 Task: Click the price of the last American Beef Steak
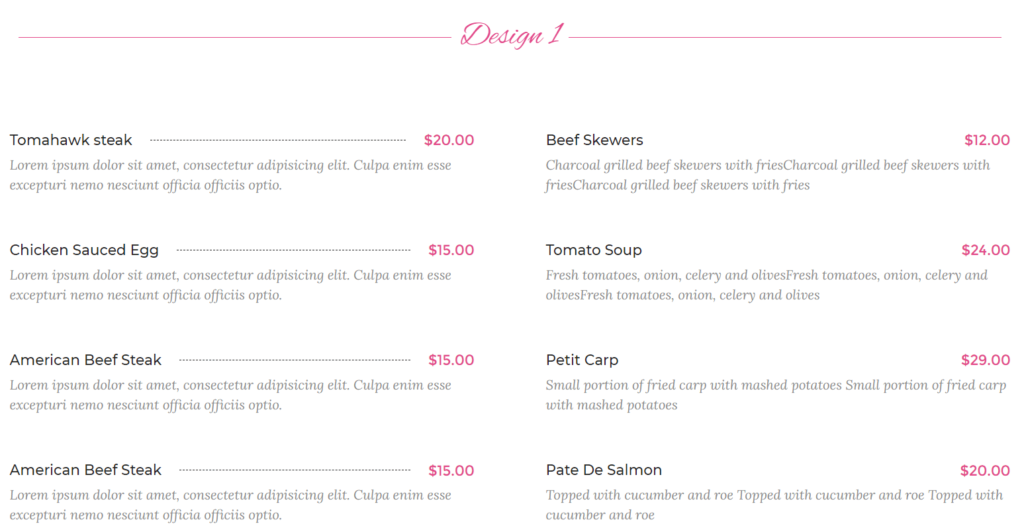[x=451, y=470]
